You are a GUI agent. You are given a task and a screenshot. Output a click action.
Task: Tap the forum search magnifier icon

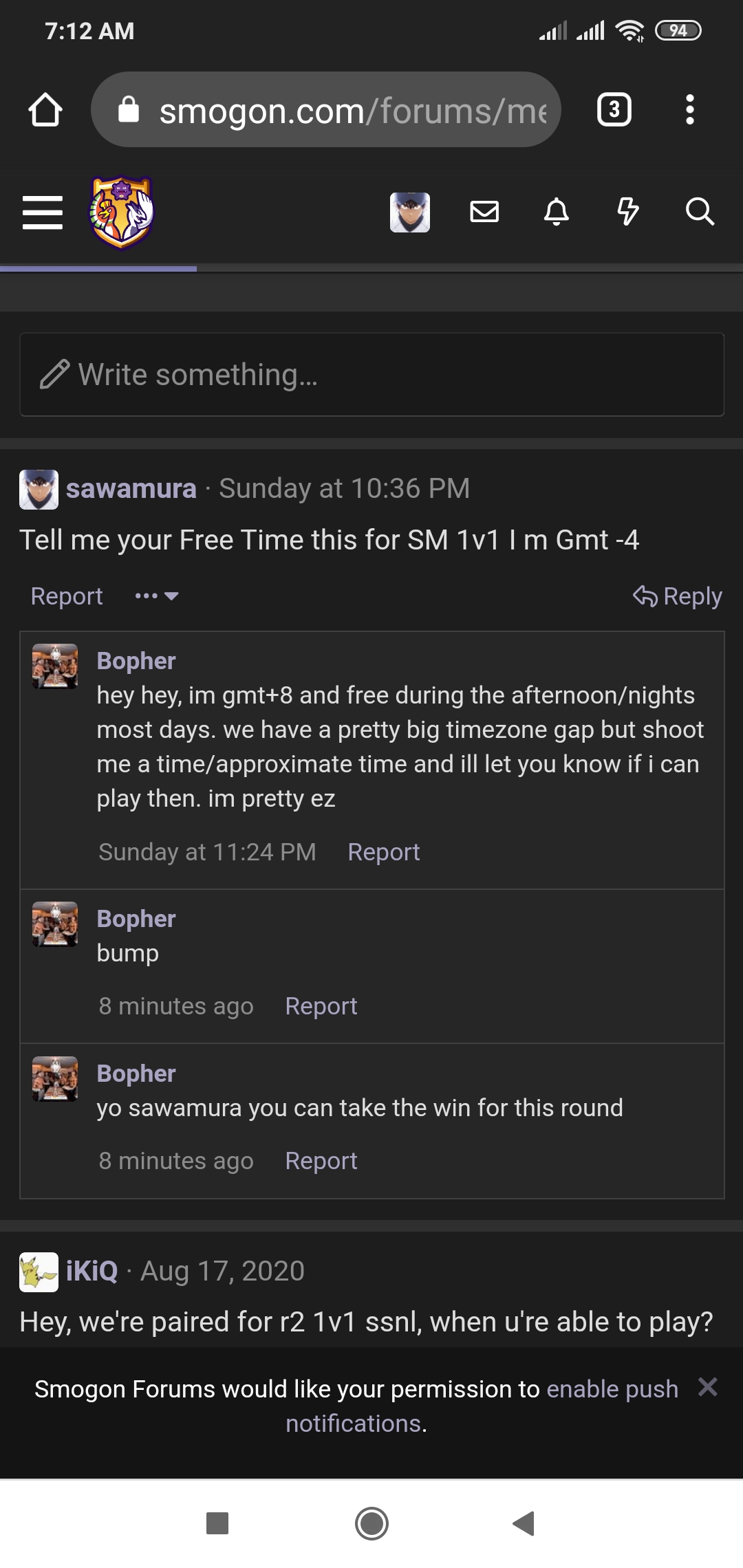coord(700,212)
